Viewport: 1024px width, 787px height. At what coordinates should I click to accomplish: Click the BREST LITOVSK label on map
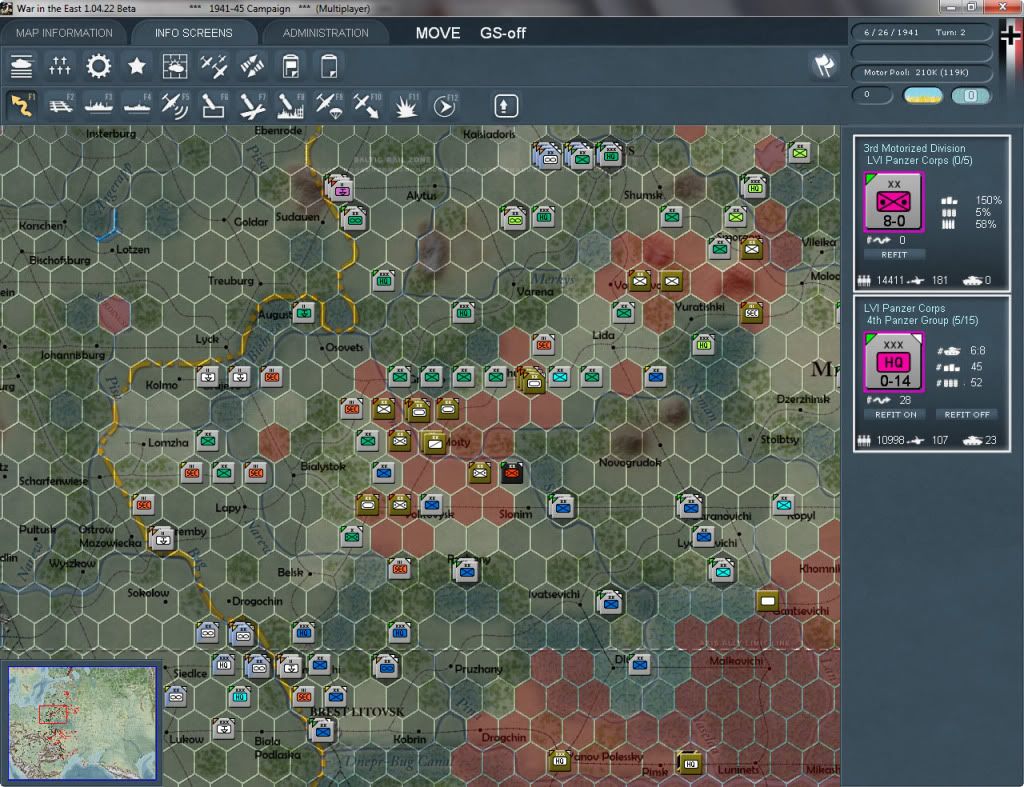tap(357, 712)
